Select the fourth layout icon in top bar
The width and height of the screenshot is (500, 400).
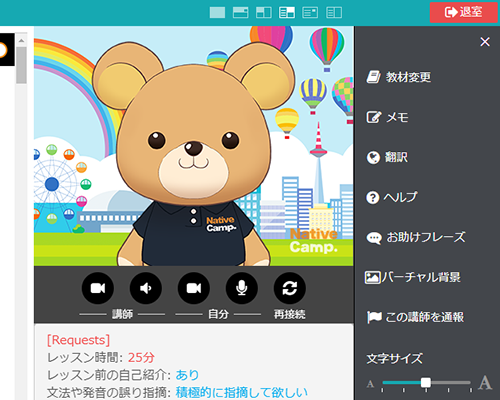287,13
